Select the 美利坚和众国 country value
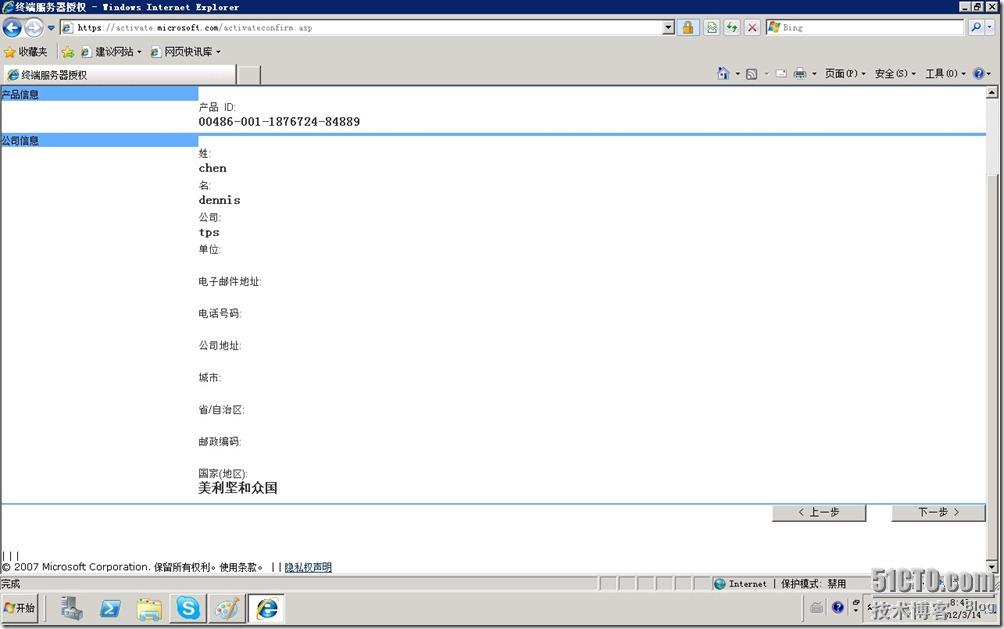The height and width of the screenshot is (629, 1004). [x=238, y=488]
